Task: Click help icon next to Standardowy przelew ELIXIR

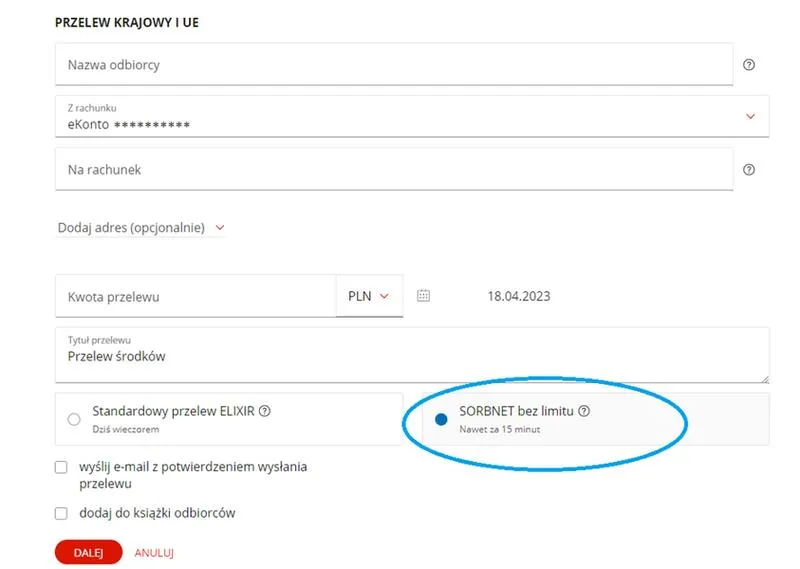Action: [x=265, y=411]
